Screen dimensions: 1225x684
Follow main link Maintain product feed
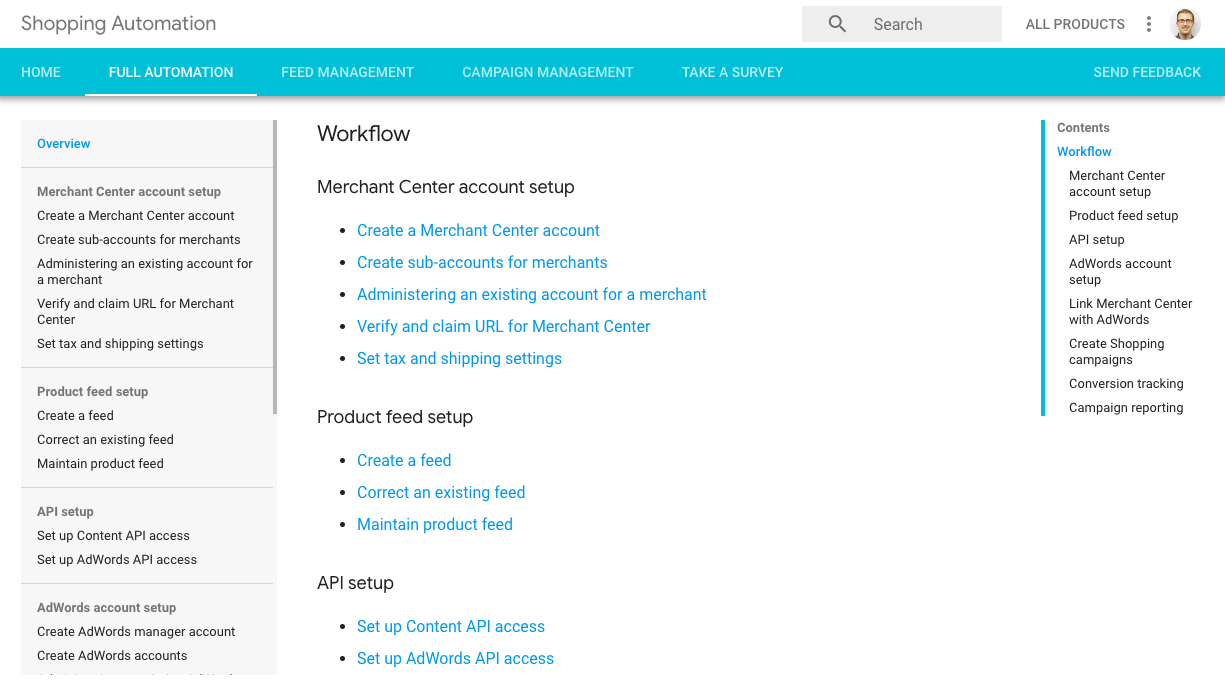click(x=435, y=525)
